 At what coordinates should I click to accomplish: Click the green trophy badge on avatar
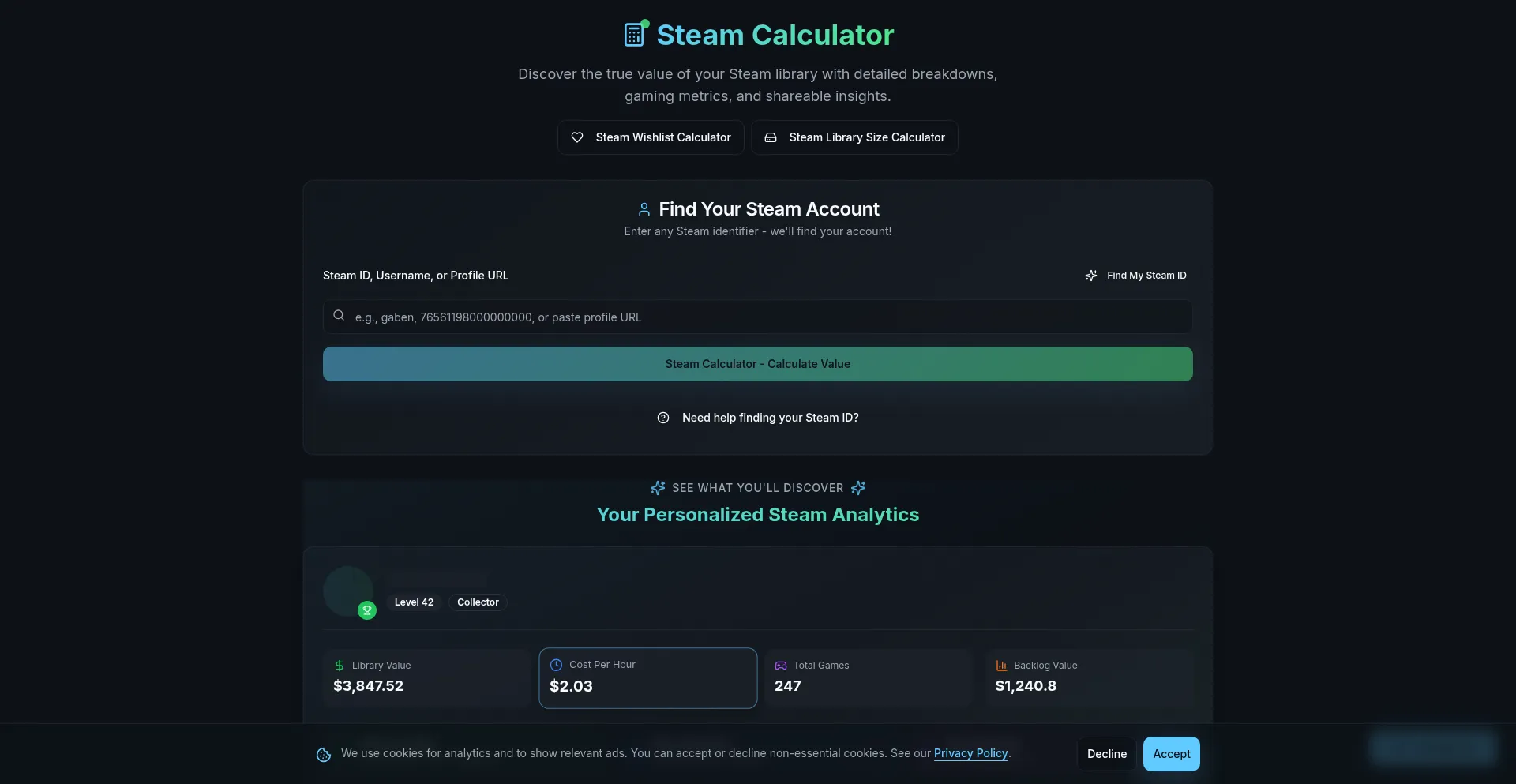tap(367, 610)
